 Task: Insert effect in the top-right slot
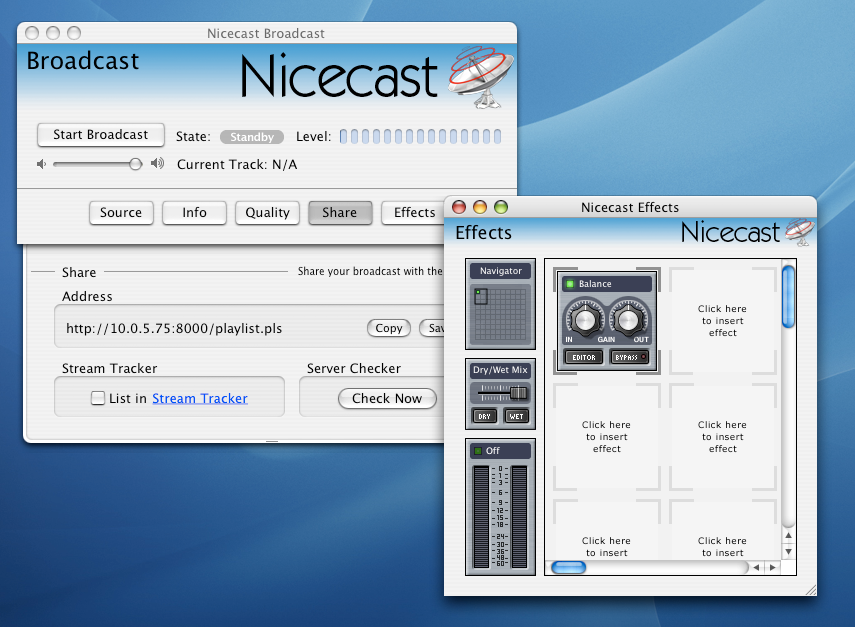tap(722, 321)
